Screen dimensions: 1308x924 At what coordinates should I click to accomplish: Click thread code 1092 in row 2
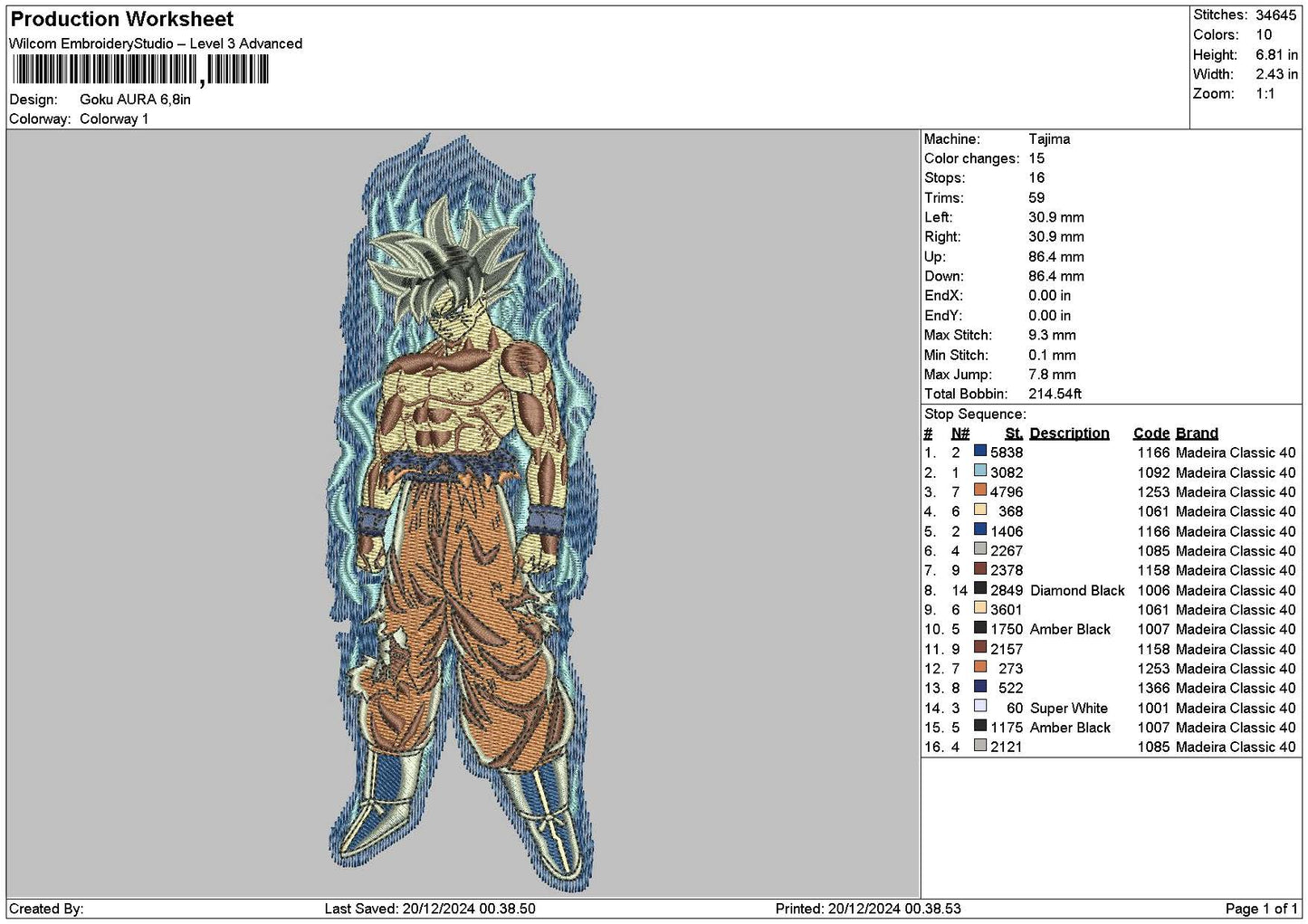1153,472
